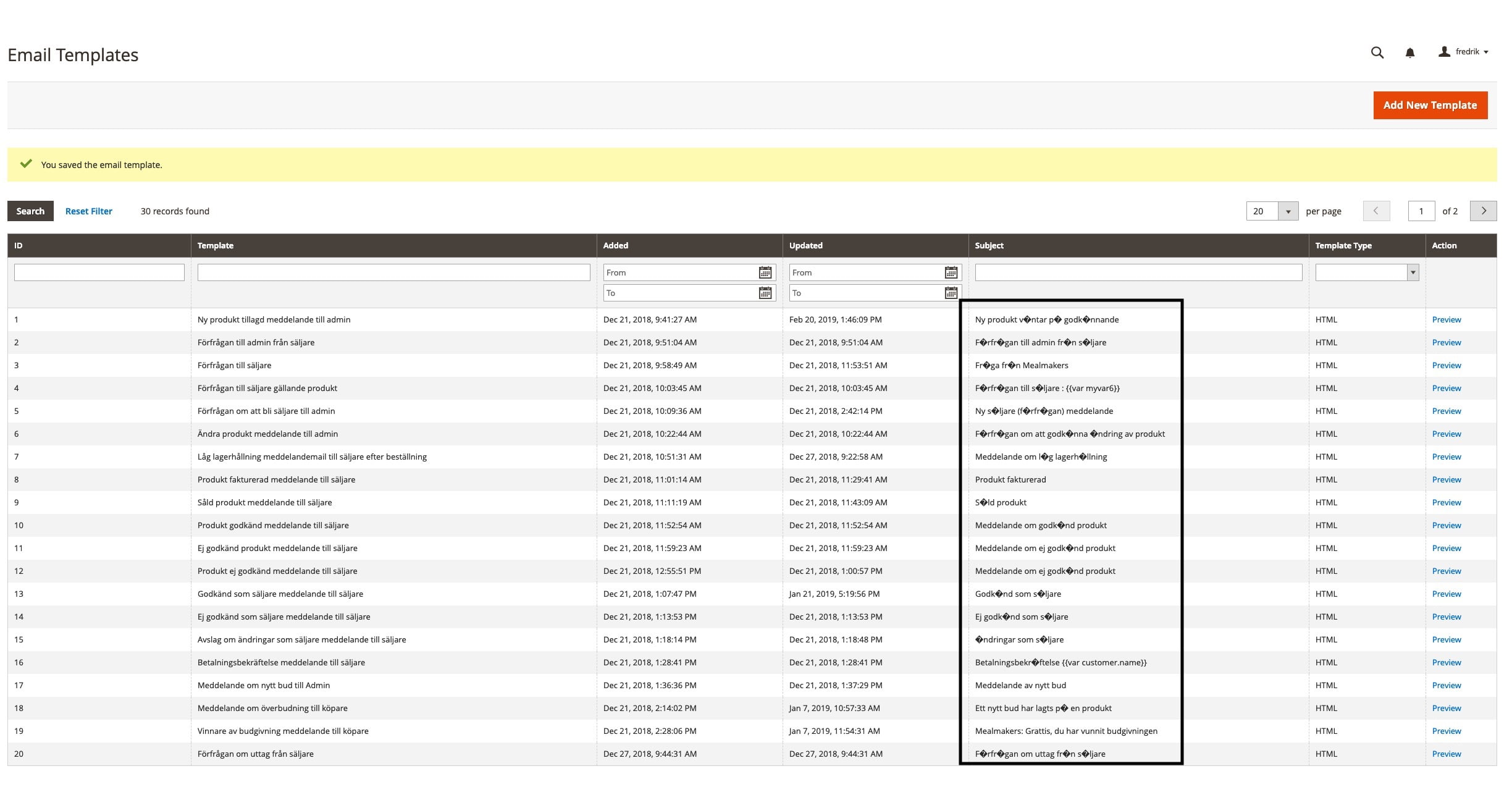Screen dimensions: 1512x800
Task: Open calendar for Added To date
Action: [765, 293]
